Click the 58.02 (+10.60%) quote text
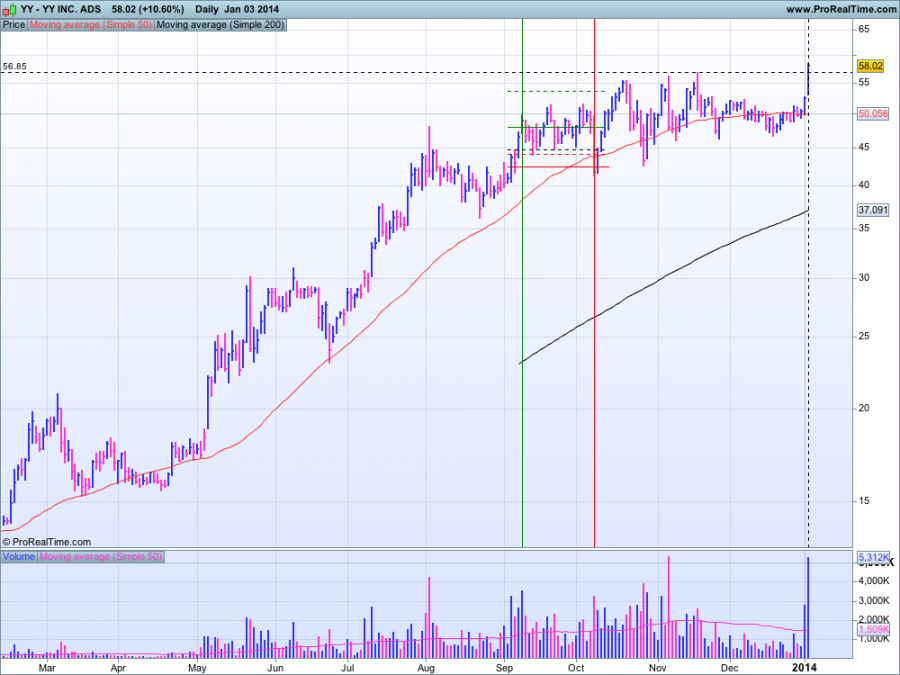The width and height of the screenshot is (900, 675). point(148,9)
